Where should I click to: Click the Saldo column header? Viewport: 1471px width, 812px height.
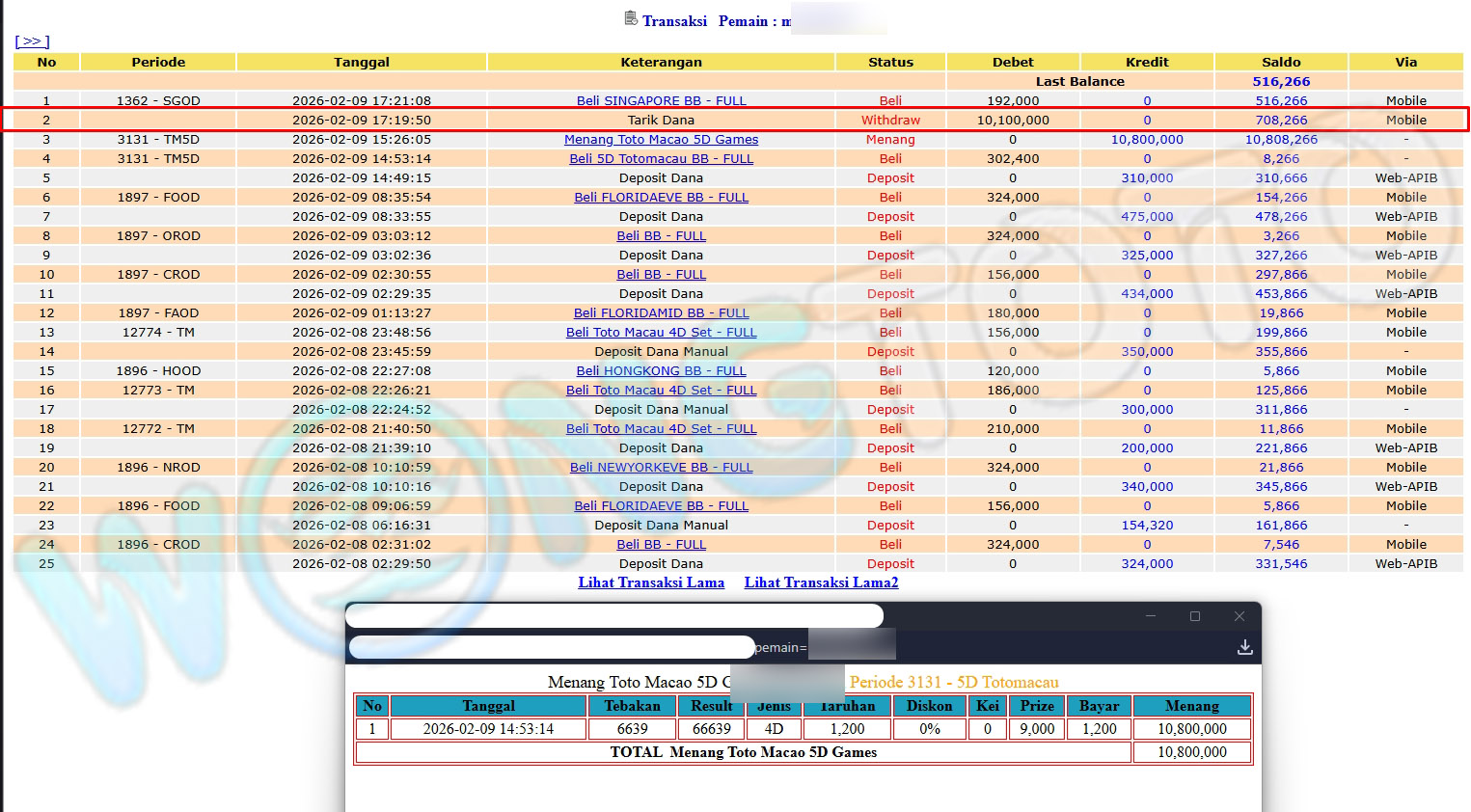coord(1280,62)
